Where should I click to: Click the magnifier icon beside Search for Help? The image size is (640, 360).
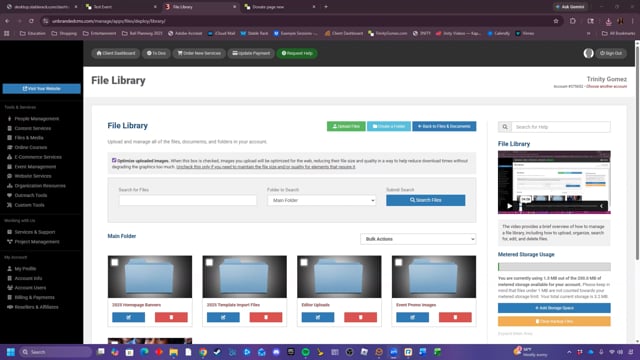pyautogui.click(x=505, y=127)
